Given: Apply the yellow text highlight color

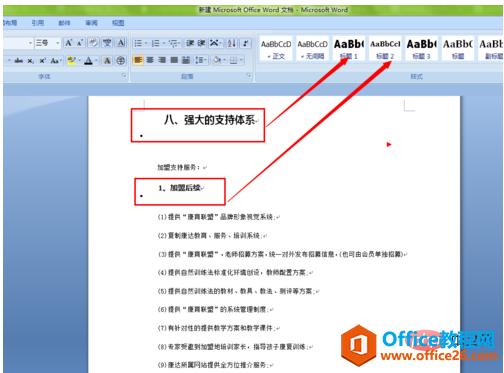Looking at the screenshot, I should (x=71, y=61).
